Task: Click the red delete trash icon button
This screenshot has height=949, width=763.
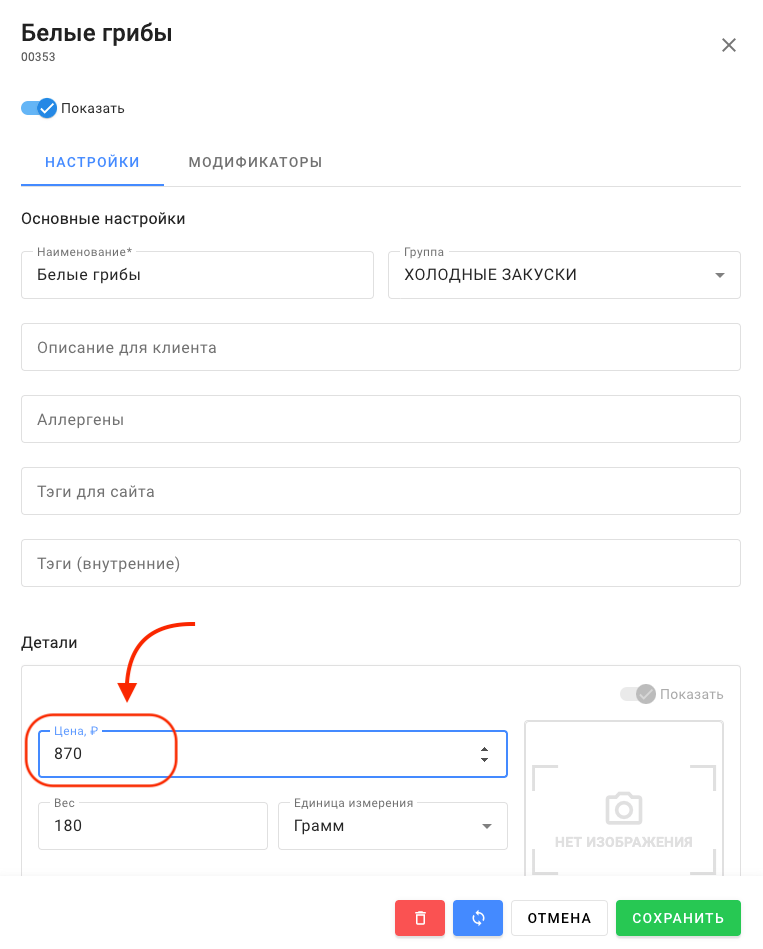Action: 420,918
